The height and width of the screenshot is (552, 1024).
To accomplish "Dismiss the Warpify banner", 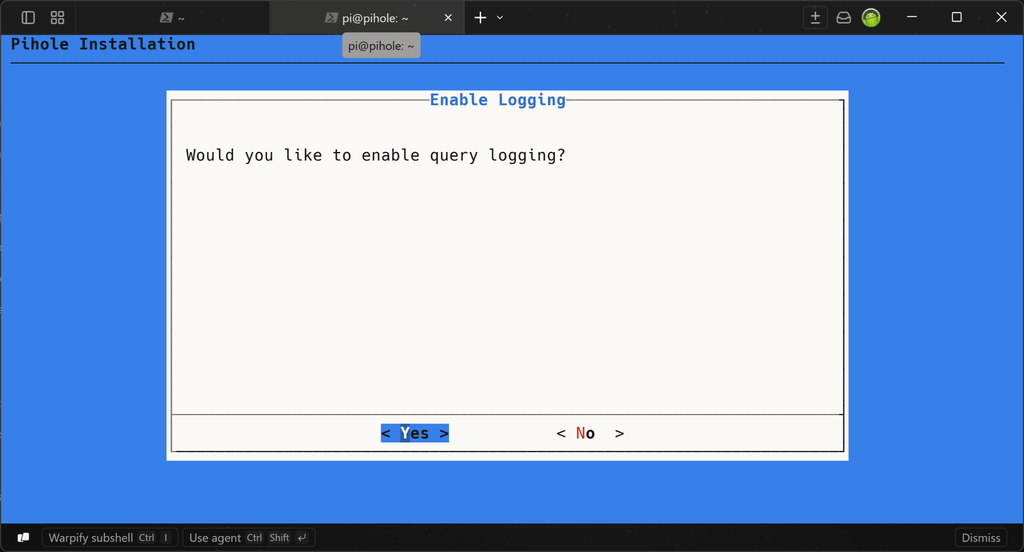I will pyautogui.click(x=981, y=538).
